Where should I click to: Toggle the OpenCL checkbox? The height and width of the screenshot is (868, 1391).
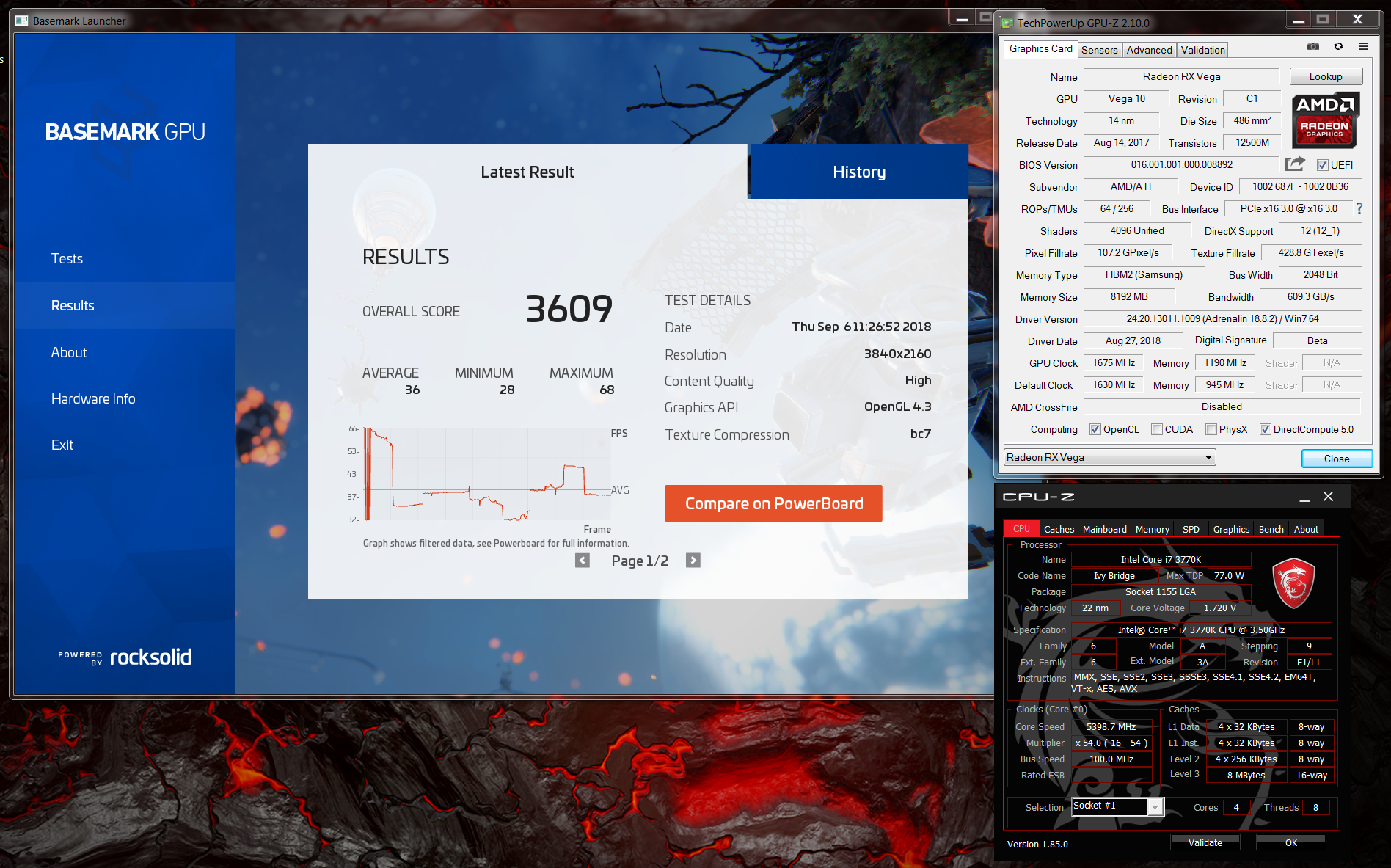click(1095, 429)
